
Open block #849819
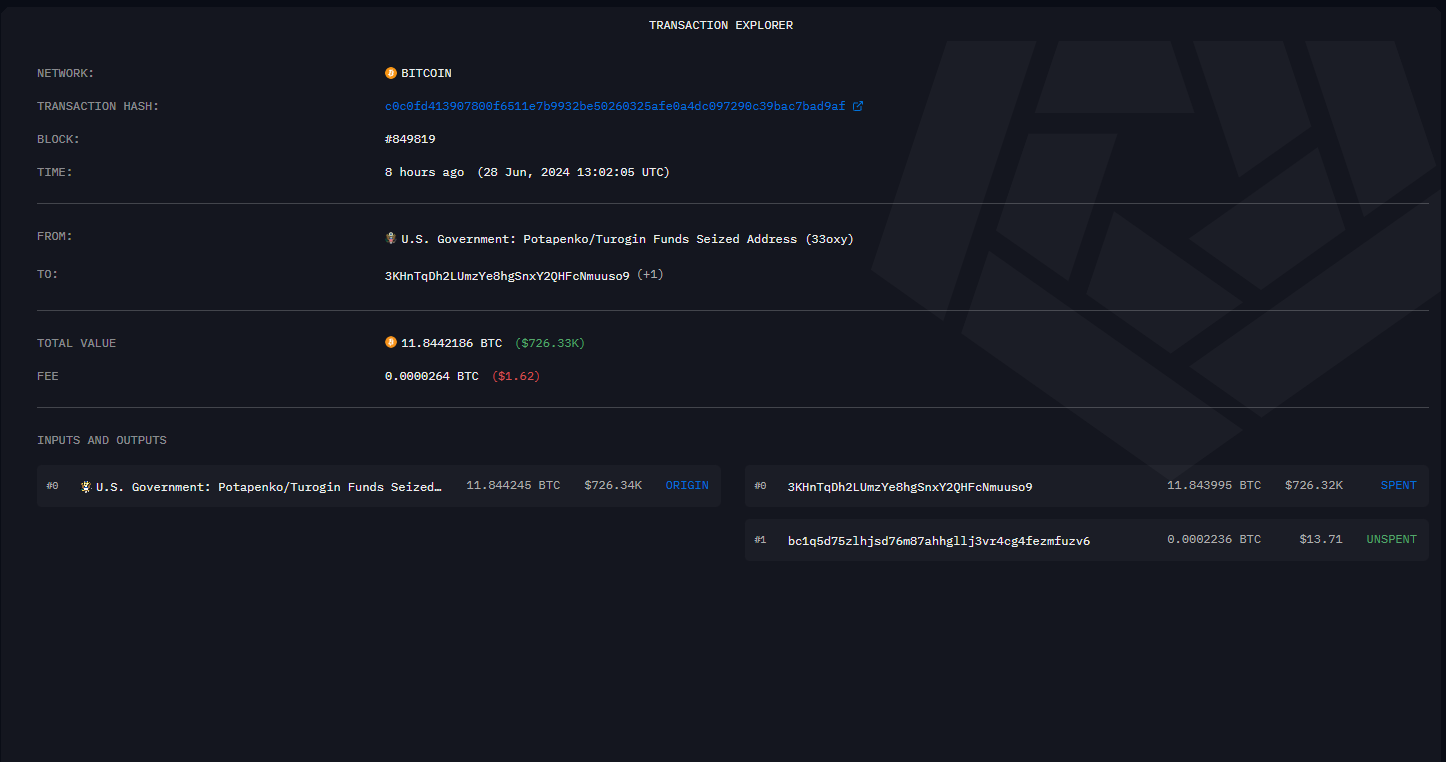point(410,139)
